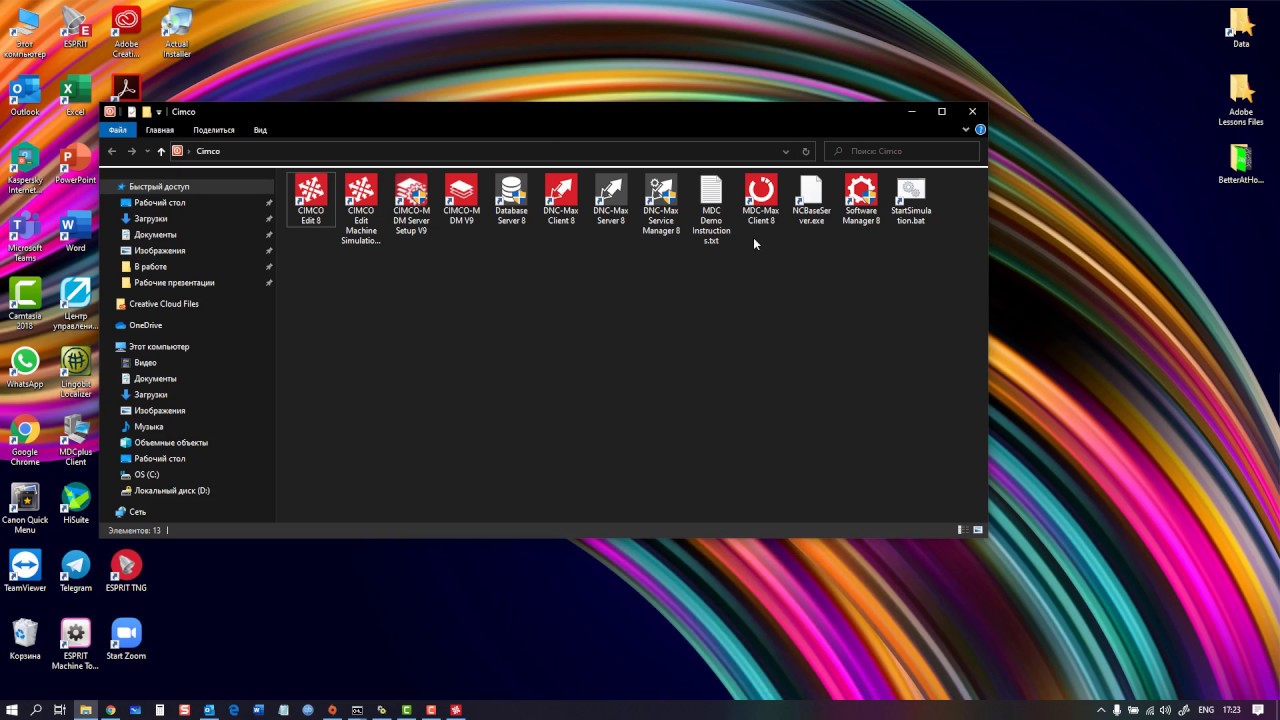Go up one folder level
Image resolution: width=1280 pixels, height=720 pixels.
click(x=161, y=151)
